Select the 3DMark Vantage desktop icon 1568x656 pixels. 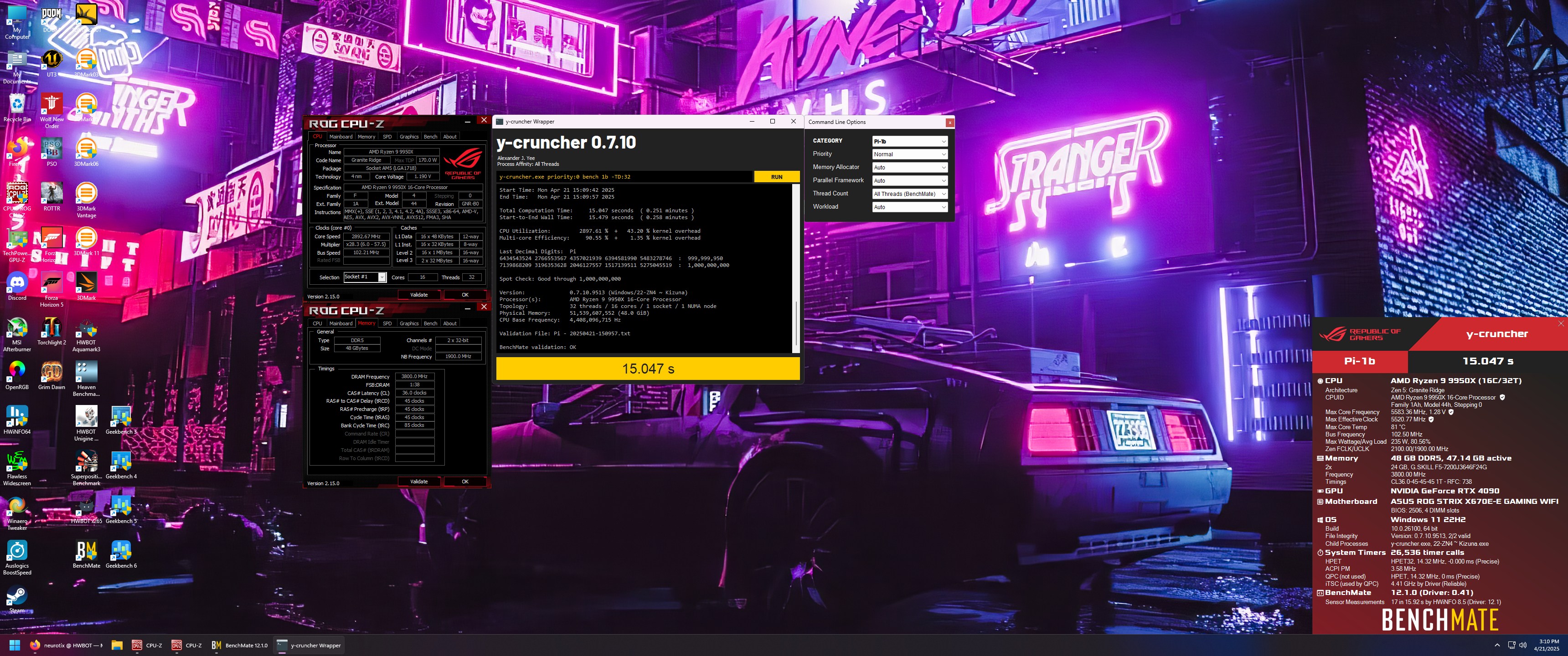click(86, 200)
